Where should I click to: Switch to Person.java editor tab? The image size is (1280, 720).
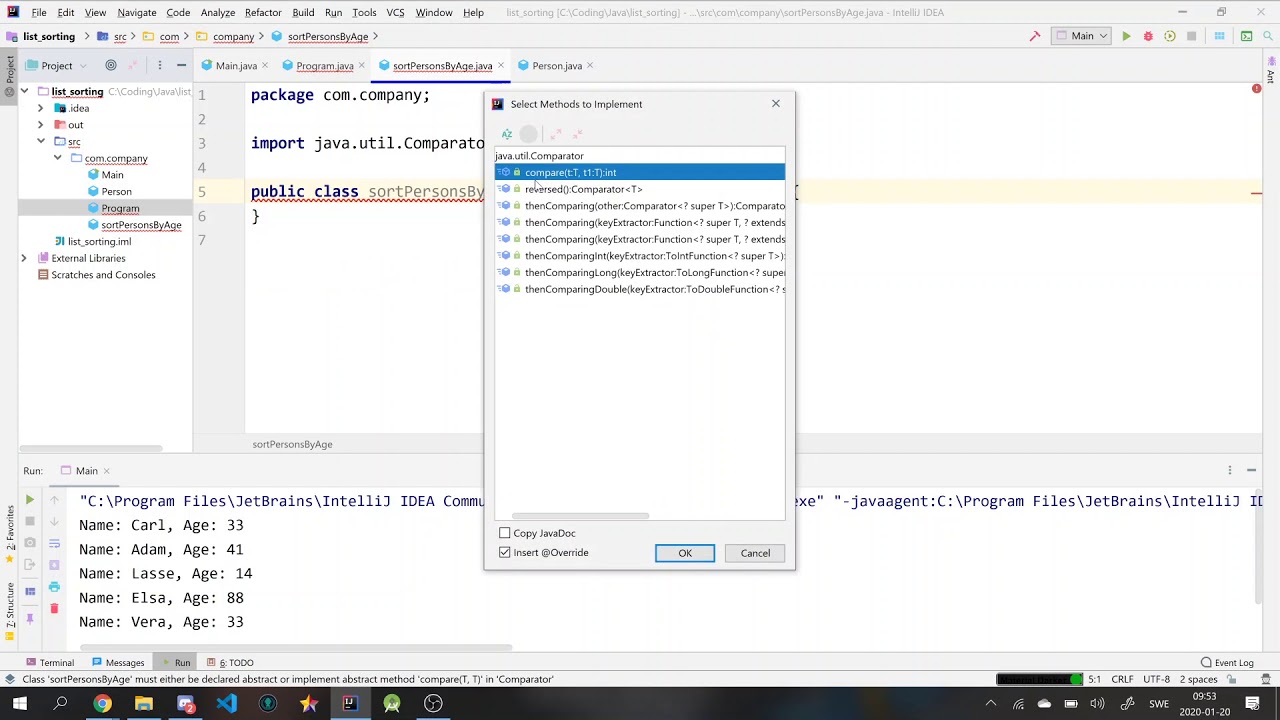(557, 65)
